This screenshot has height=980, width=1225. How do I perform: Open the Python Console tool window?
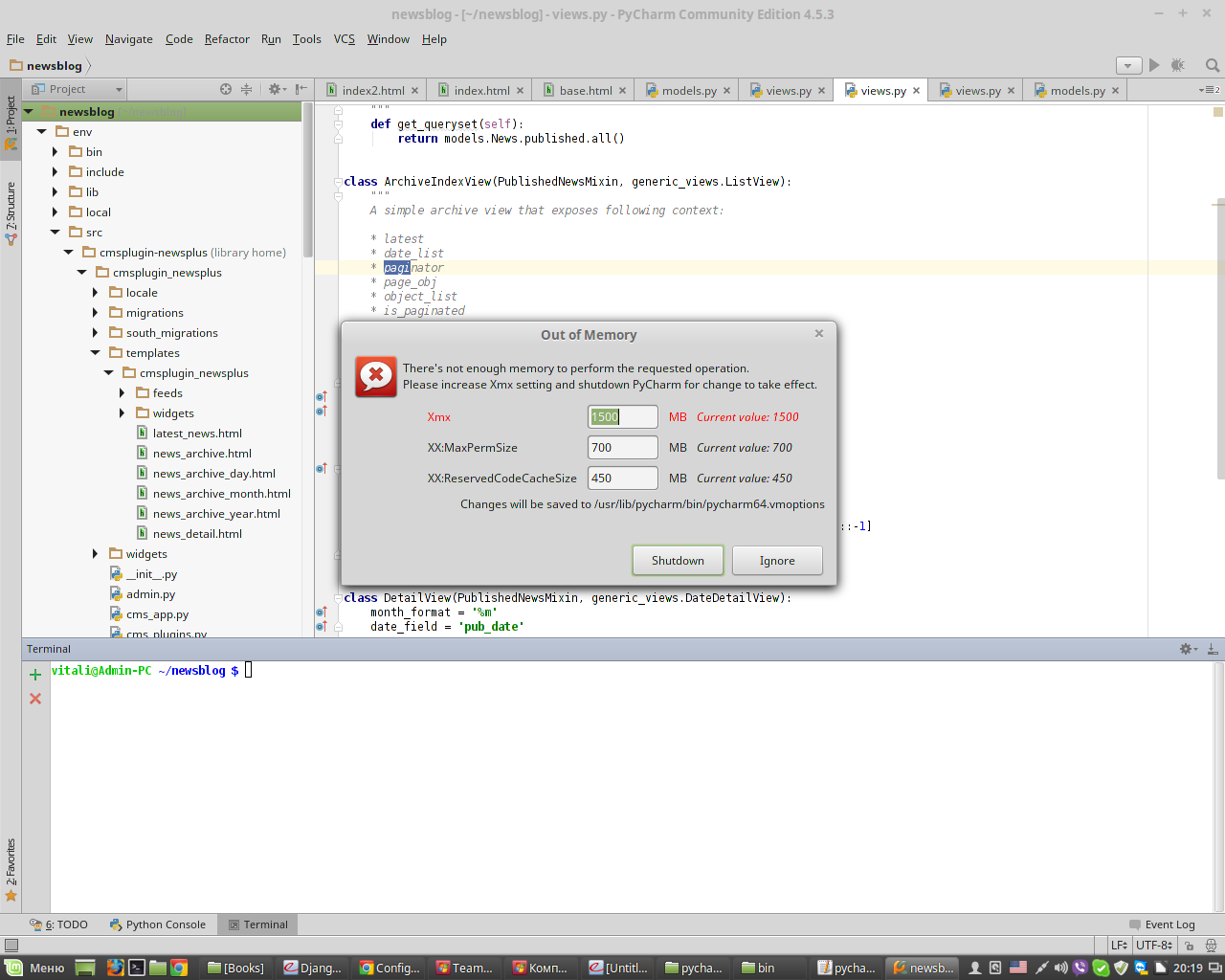coord(157,924)
